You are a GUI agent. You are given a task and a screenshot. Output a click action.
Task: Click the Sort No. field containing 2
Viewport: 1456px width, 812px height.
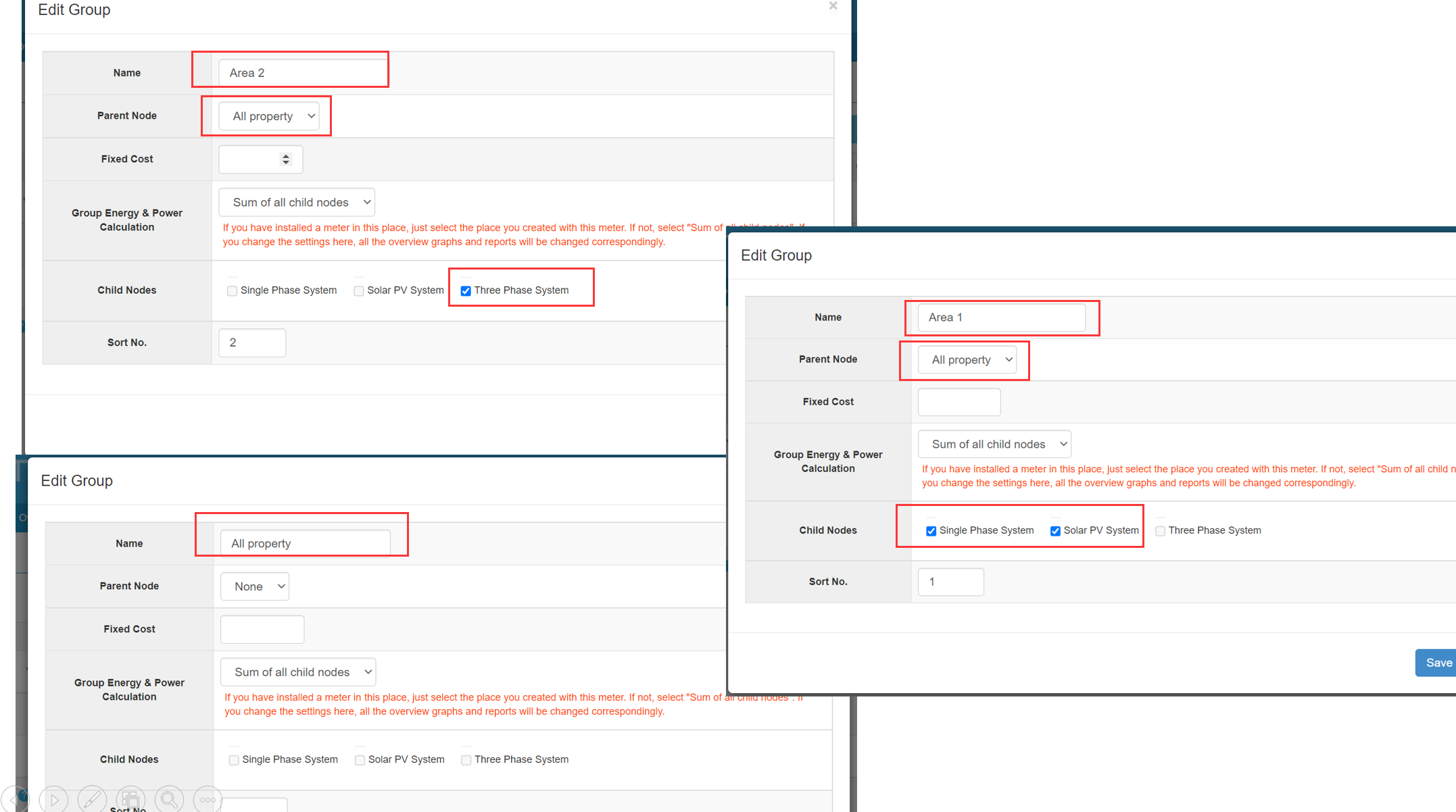[x=252, y=342]
